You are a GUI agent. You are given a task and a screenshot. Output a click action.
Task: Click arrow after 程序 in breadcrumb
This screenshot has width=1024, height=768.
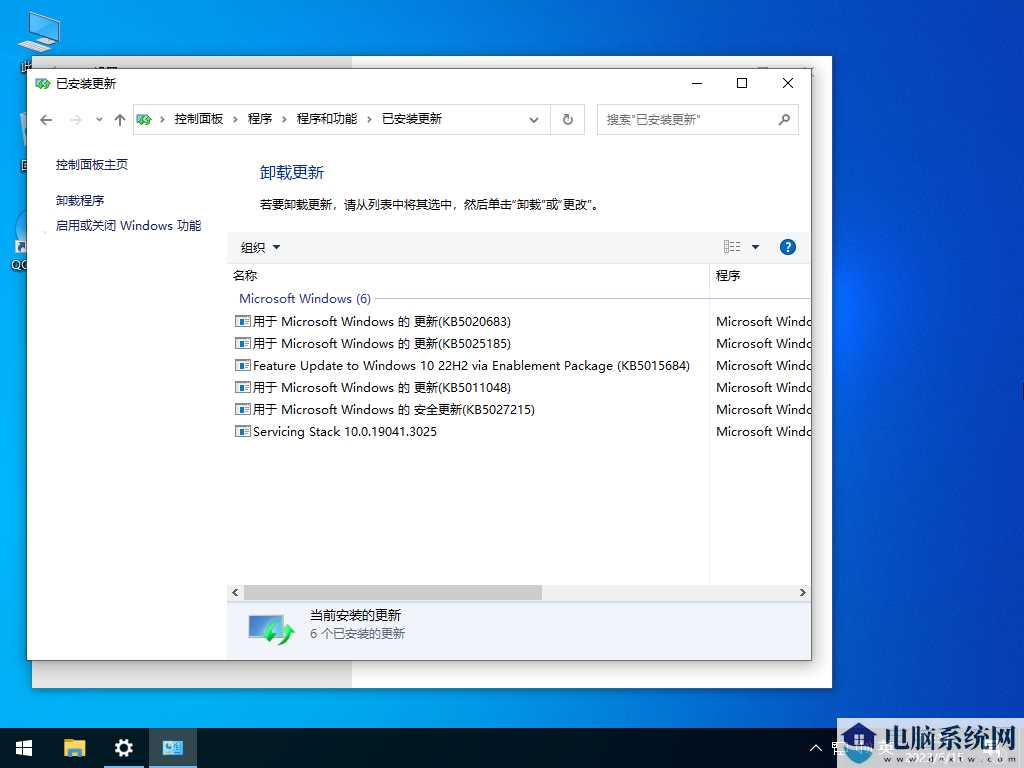(x=284, y=120)
